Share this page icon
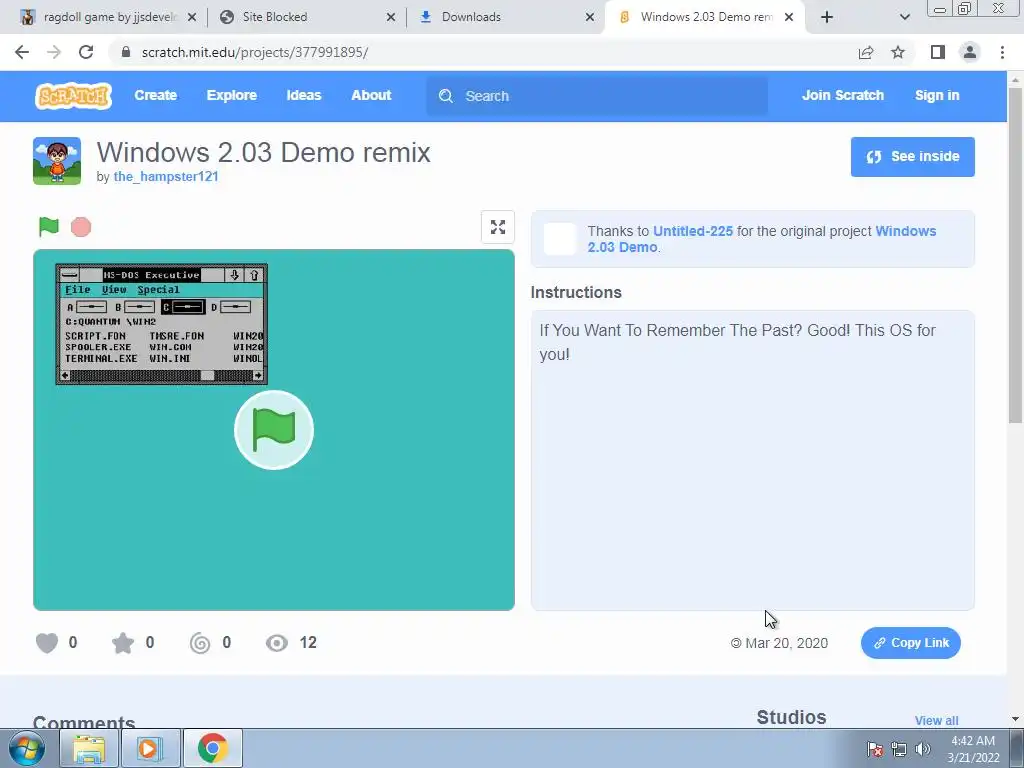The image size is (1024, 768). [x=866, y=52]
